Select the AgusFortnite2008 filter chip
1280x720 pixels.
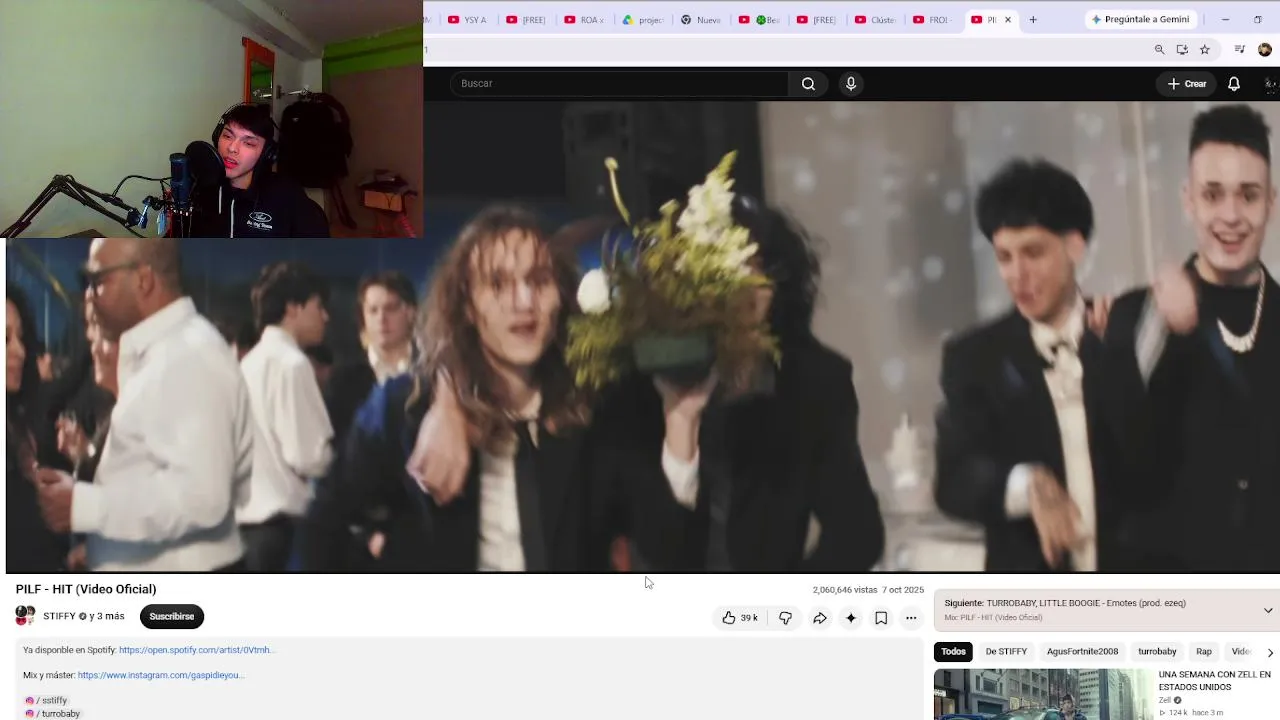pyautogui.click(x=1082, y=652)
